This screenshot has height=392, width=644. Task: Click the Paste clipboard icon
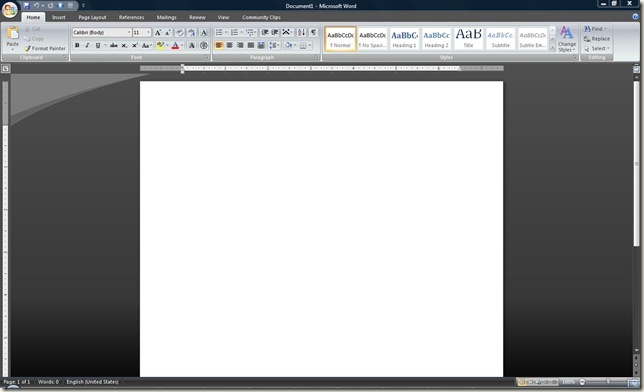point(13,33)
